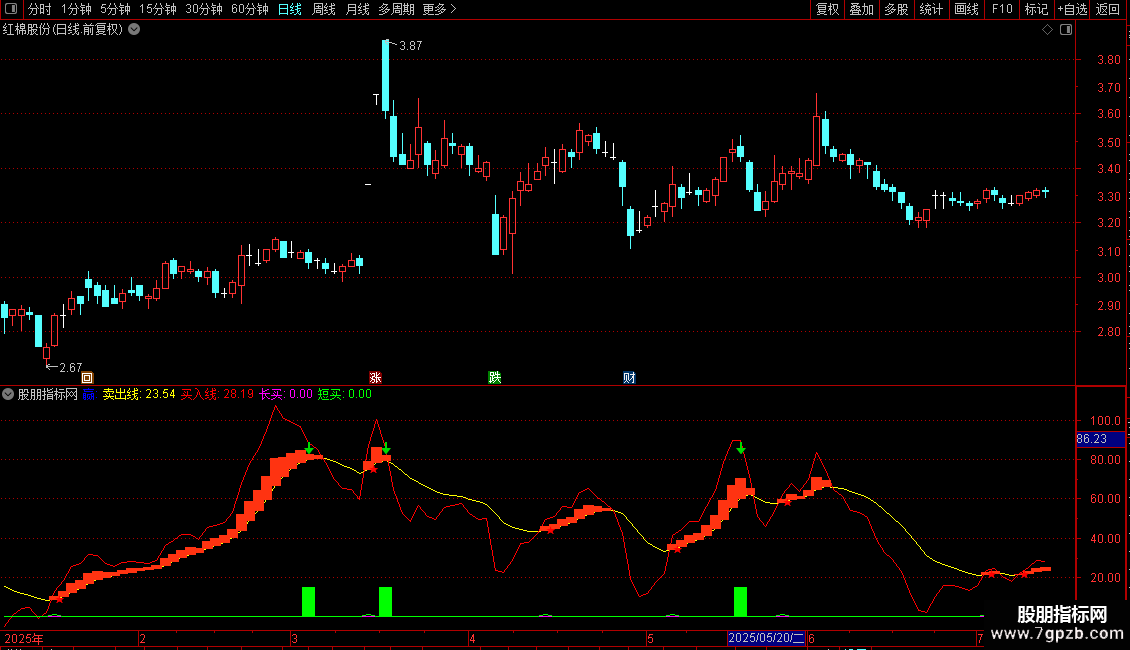Viewport: 1130px width, 650px height.
Task: Open the 多股 multi-stock view
Action: click(x=896, y=9)
